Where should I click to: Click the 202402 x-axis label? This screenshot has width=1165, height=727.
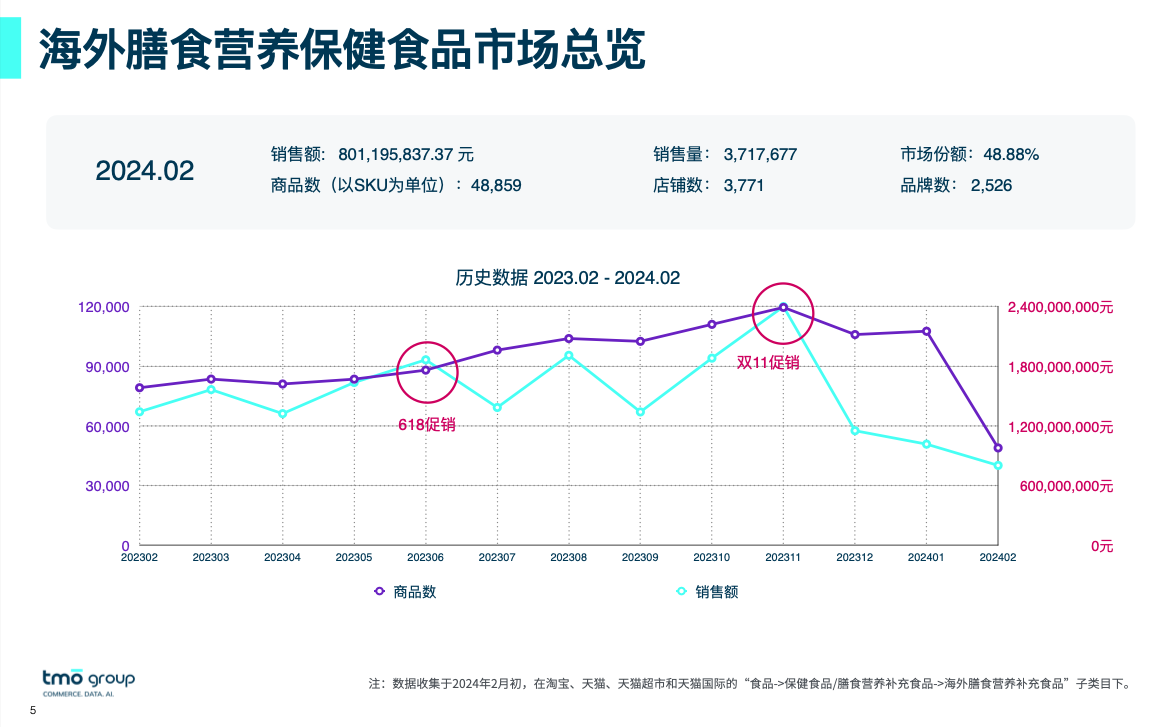point(998,558)
